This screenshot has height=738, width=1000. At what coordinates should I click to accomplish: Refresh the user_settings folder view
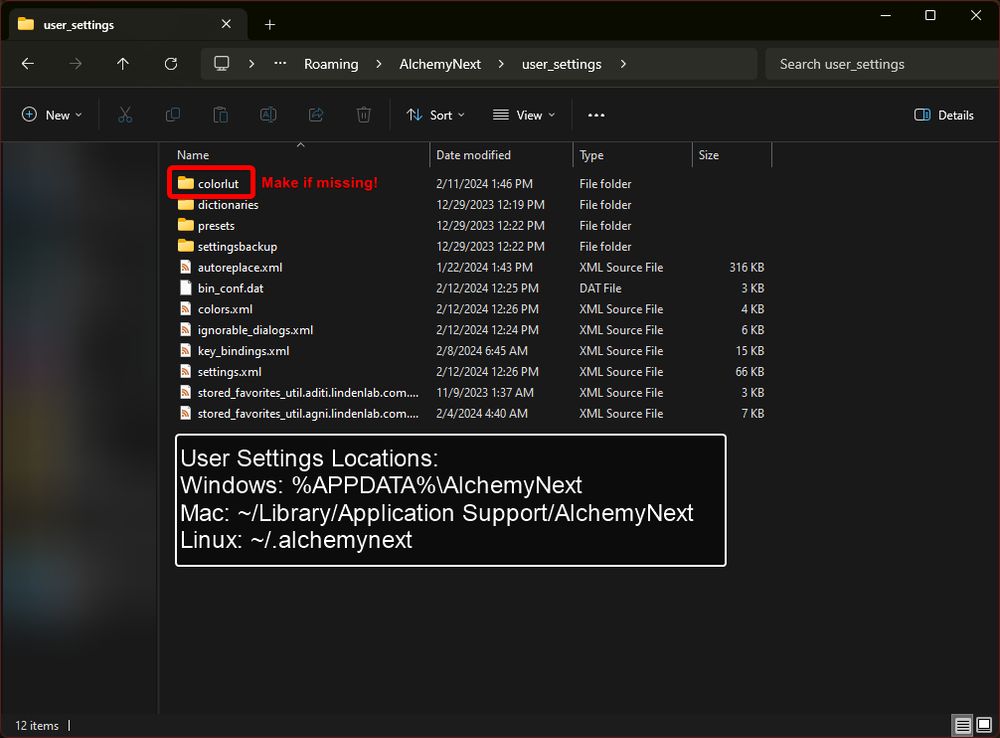[170, 64]
